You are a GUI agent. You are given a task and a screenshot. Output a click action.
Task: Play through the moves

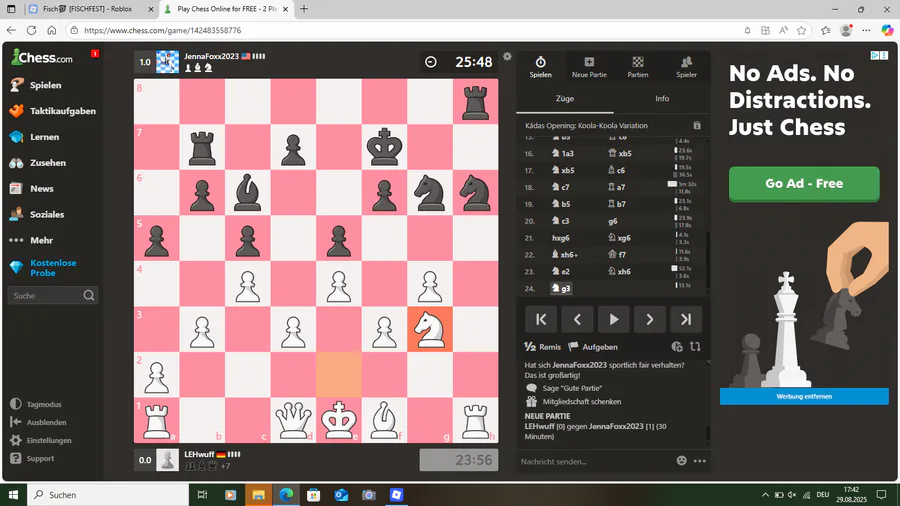(x=614, y=320)
